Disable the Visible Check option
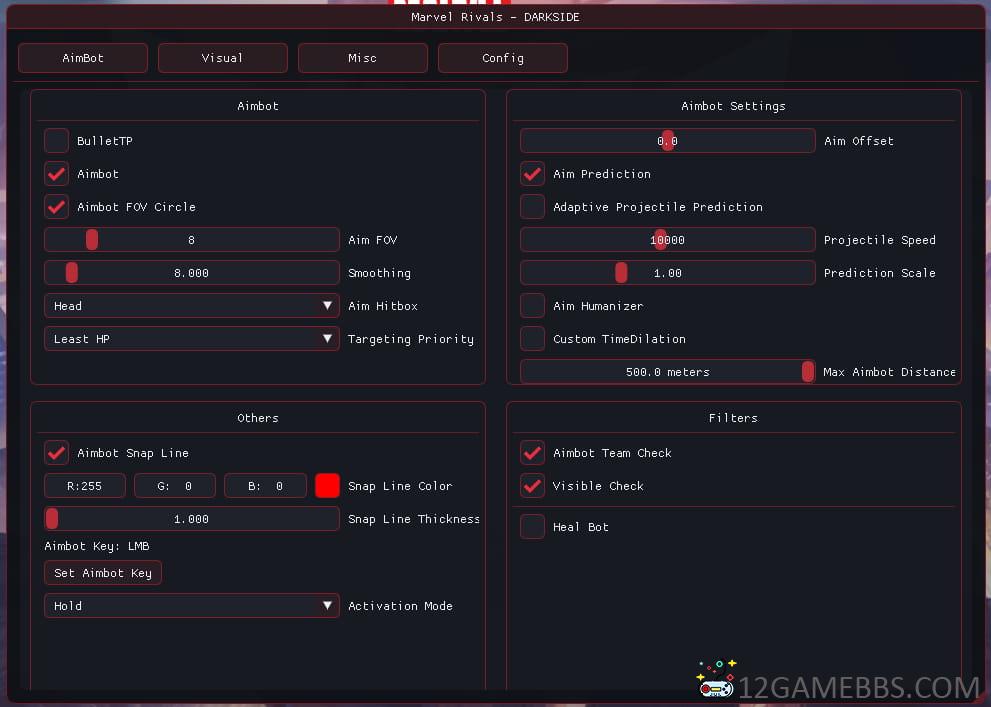 coord(532,486)
